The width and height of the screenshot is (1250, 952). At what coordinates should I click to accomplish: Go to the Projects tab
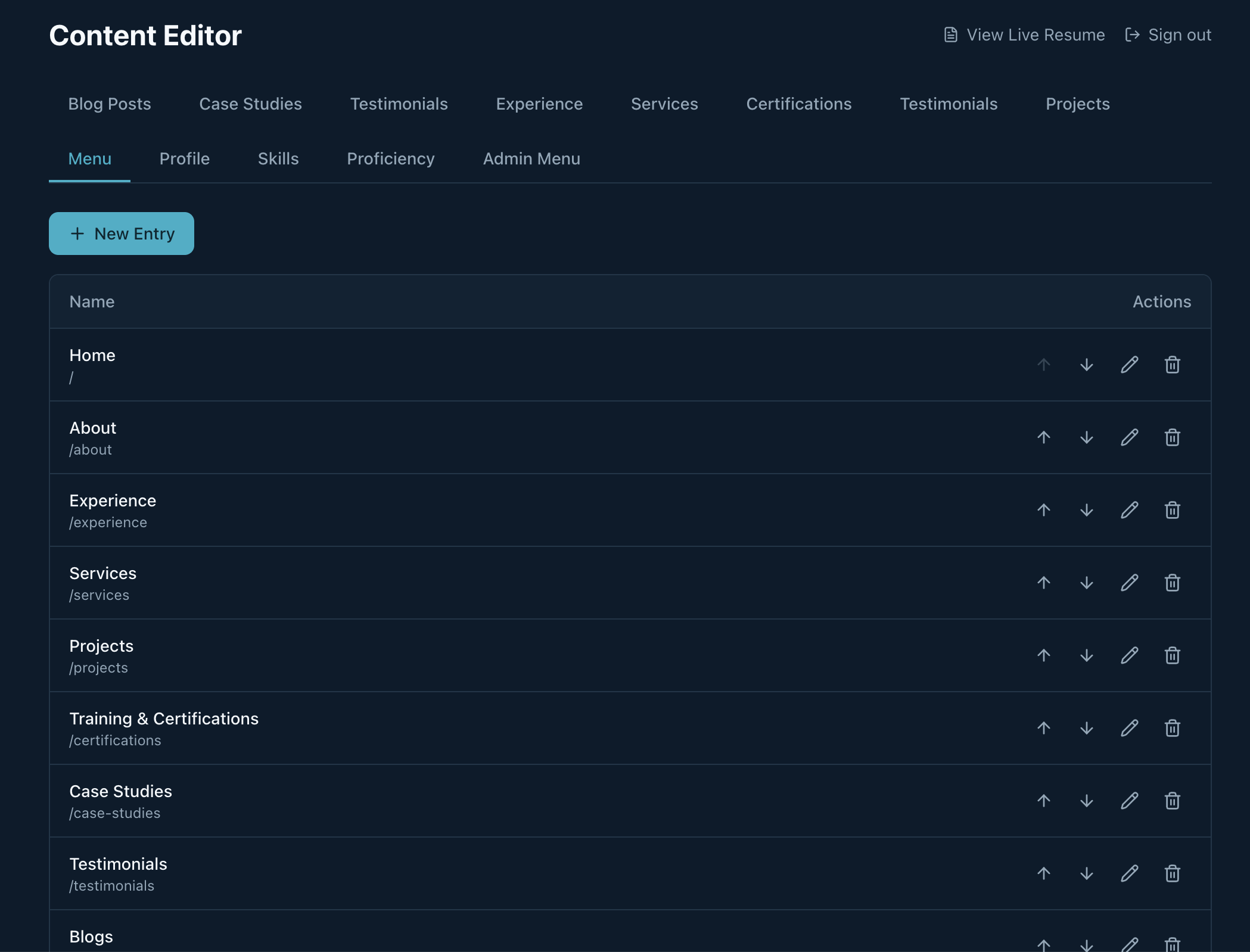click(x=1078, y=104)
